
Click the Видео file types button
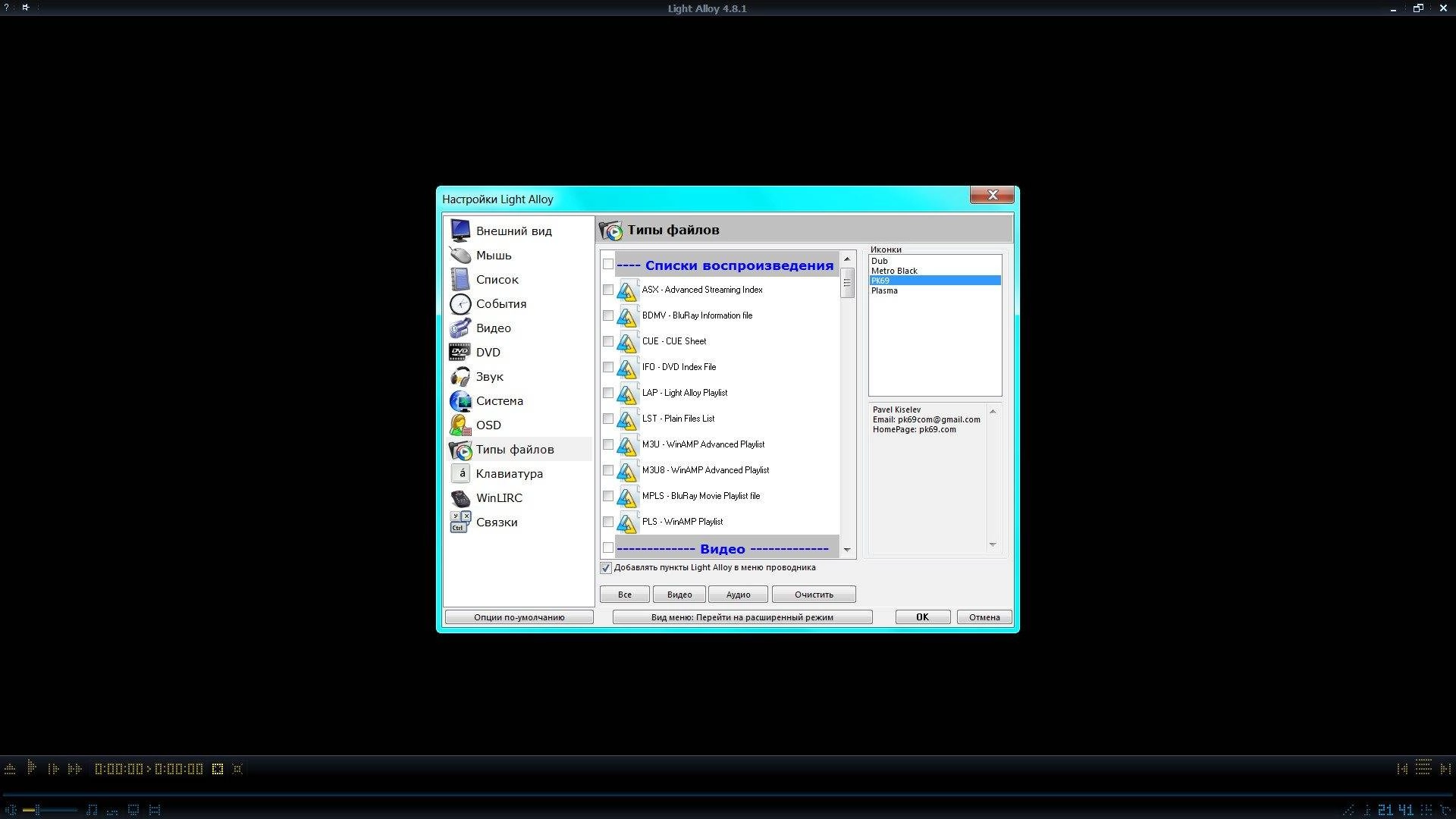(679, 595)
